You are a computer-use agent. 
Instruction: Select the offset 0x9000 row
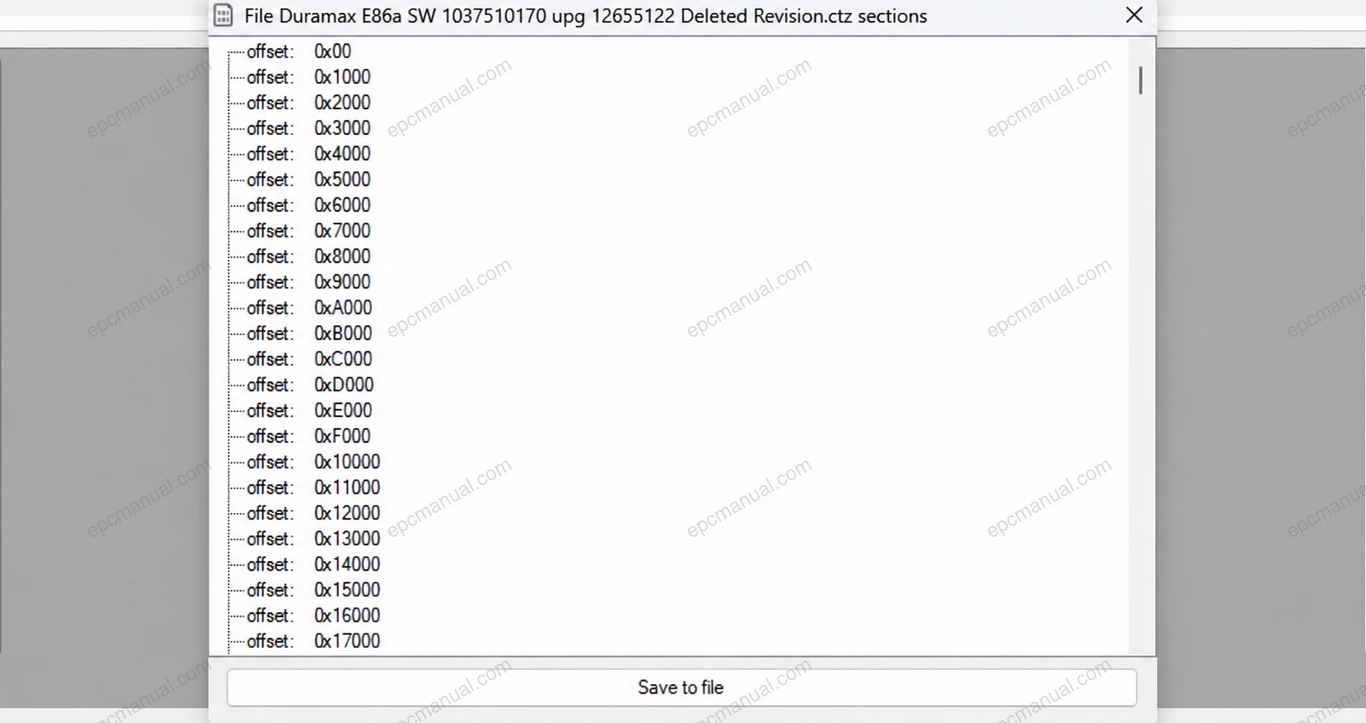(x=308, y=282)
